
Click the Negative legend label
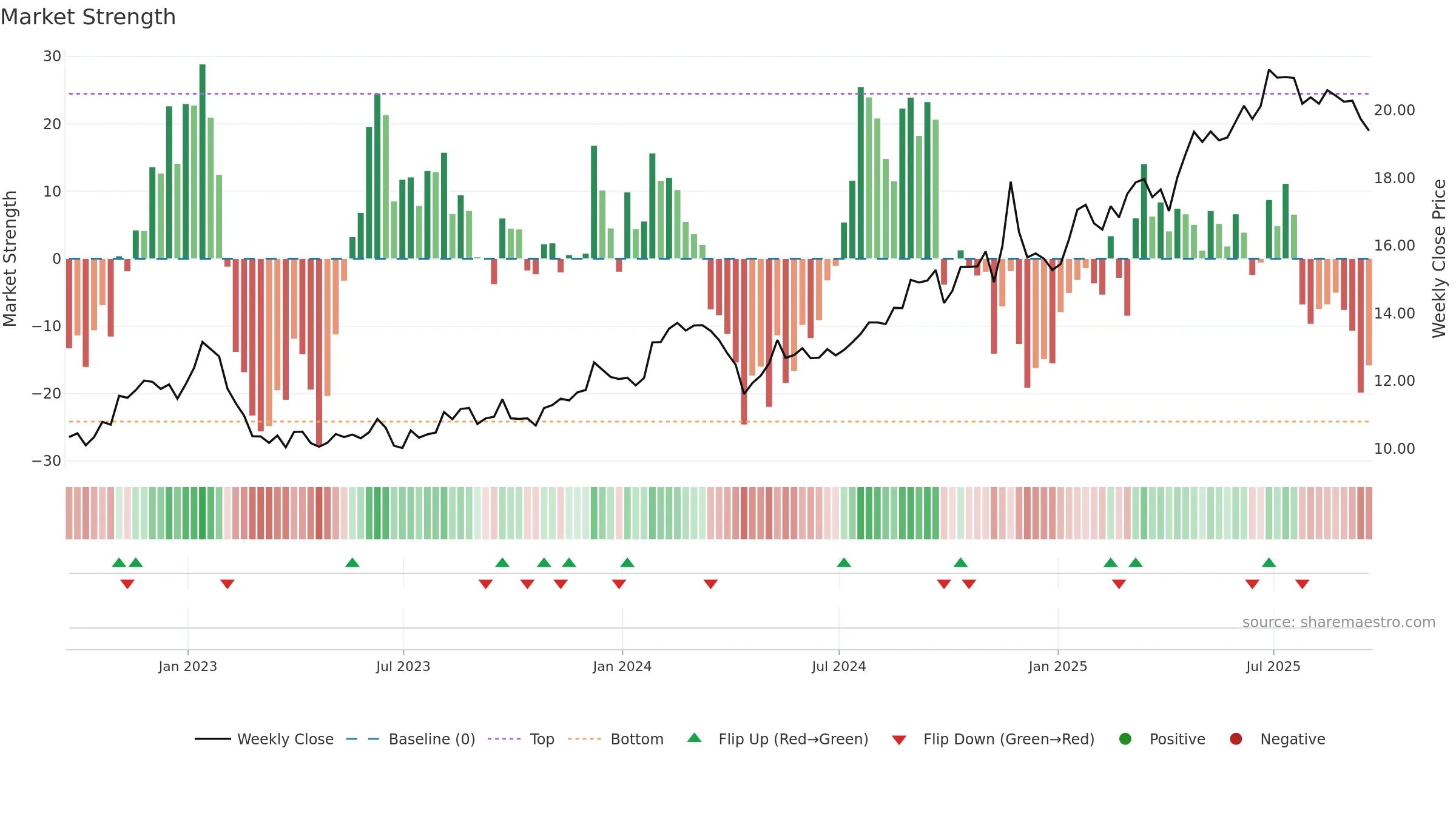click(x=1293, y=739)
